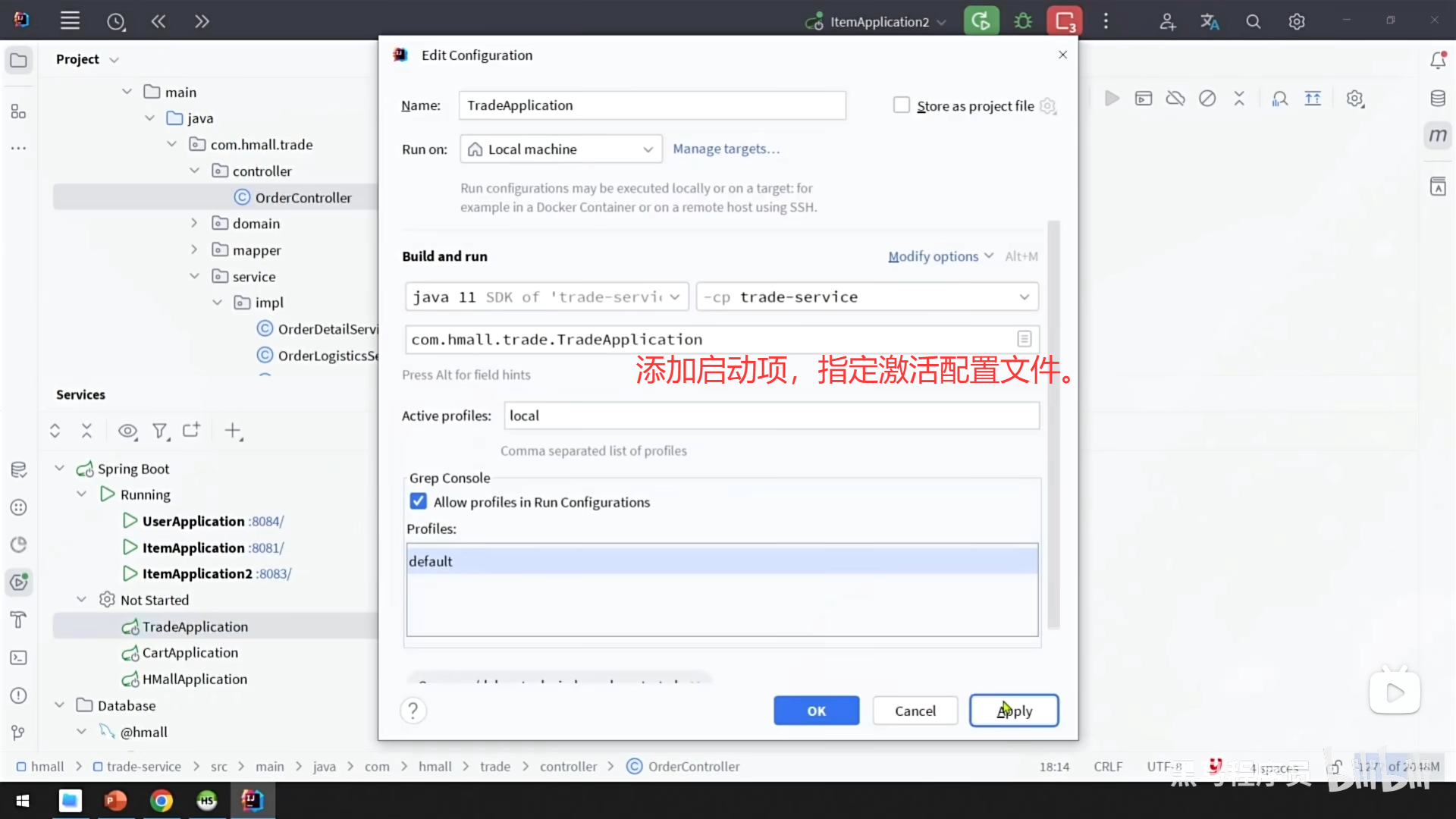Screen dimensions: 1456x819
Task: Select TradeApplication in the Services tree
Action: point(195,626)
